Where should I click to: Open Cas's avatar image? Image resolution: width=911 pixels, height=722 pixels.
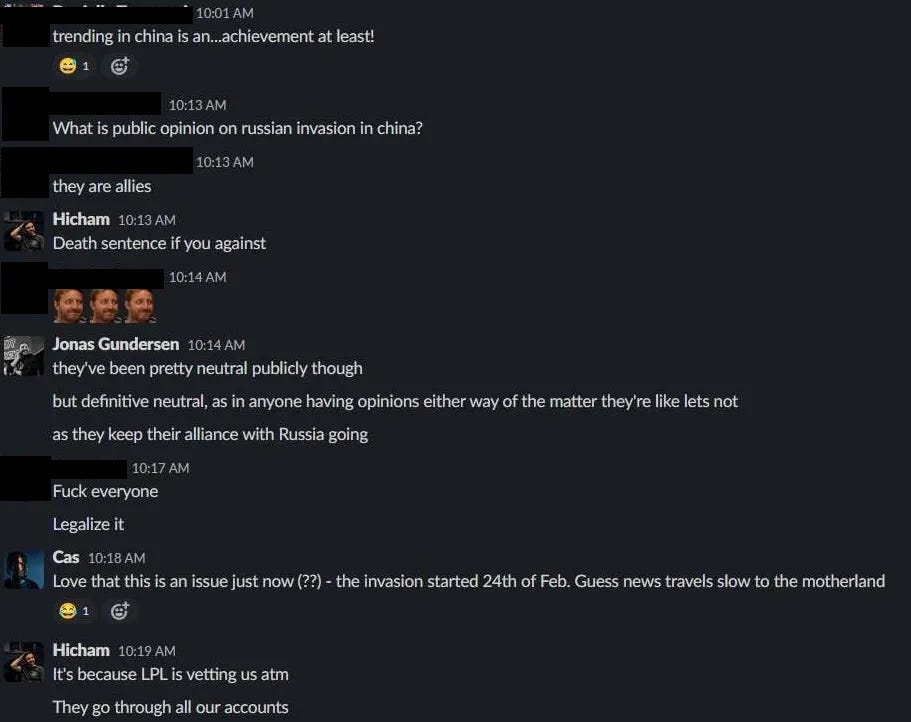[23, 570]
